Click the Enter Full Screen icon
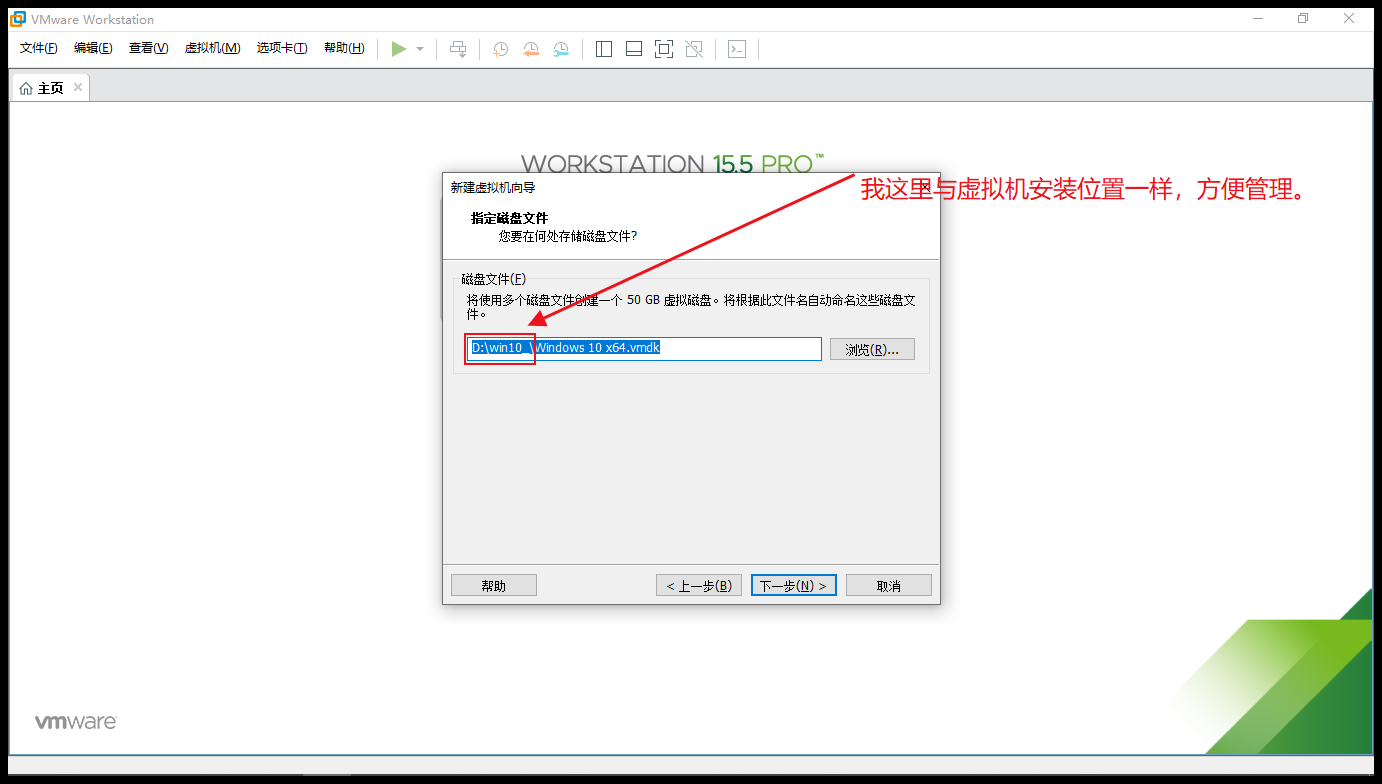 (x=664, y=49)
